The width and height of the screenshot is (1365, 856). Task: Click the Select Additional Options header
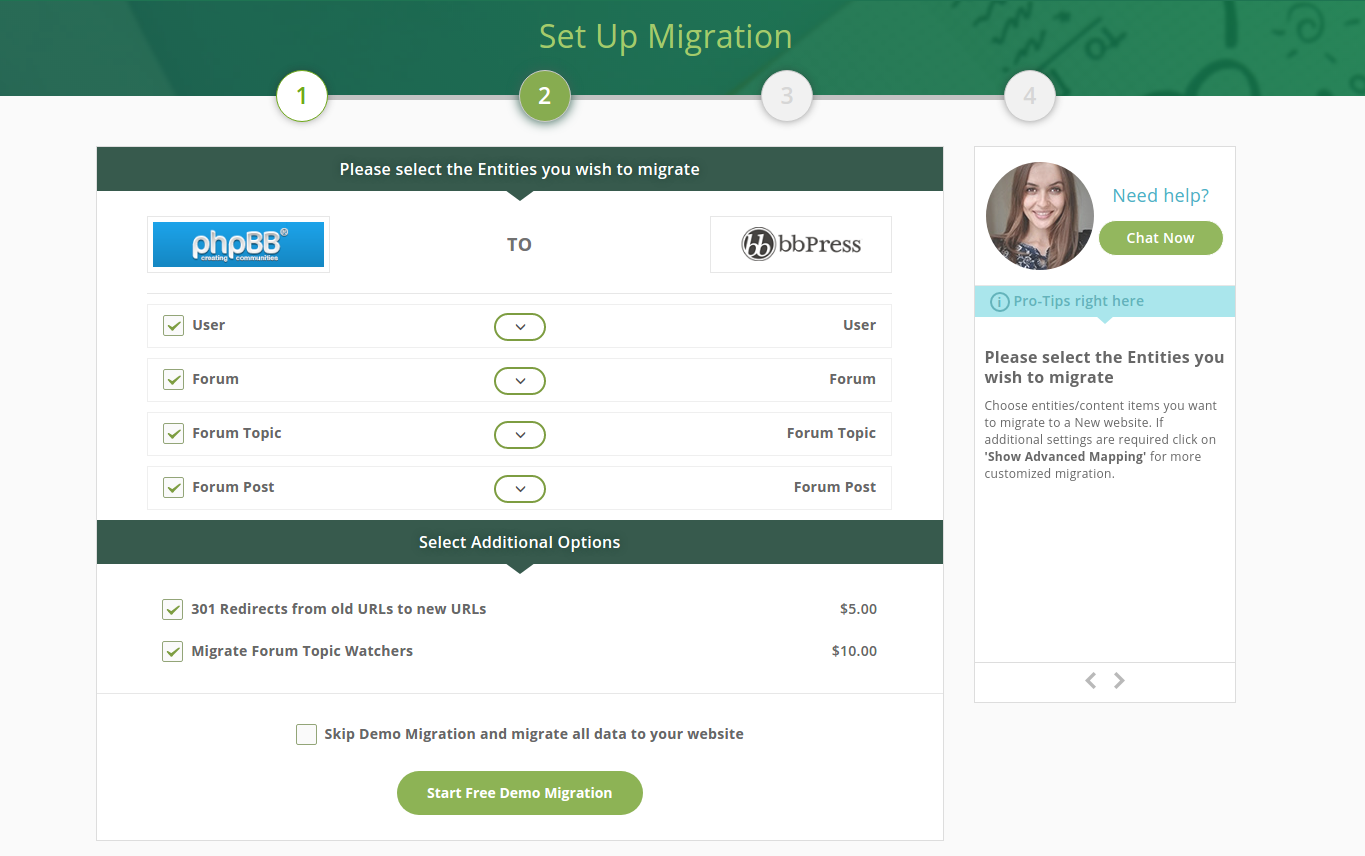pyautogui.click(x=520, y=542)
